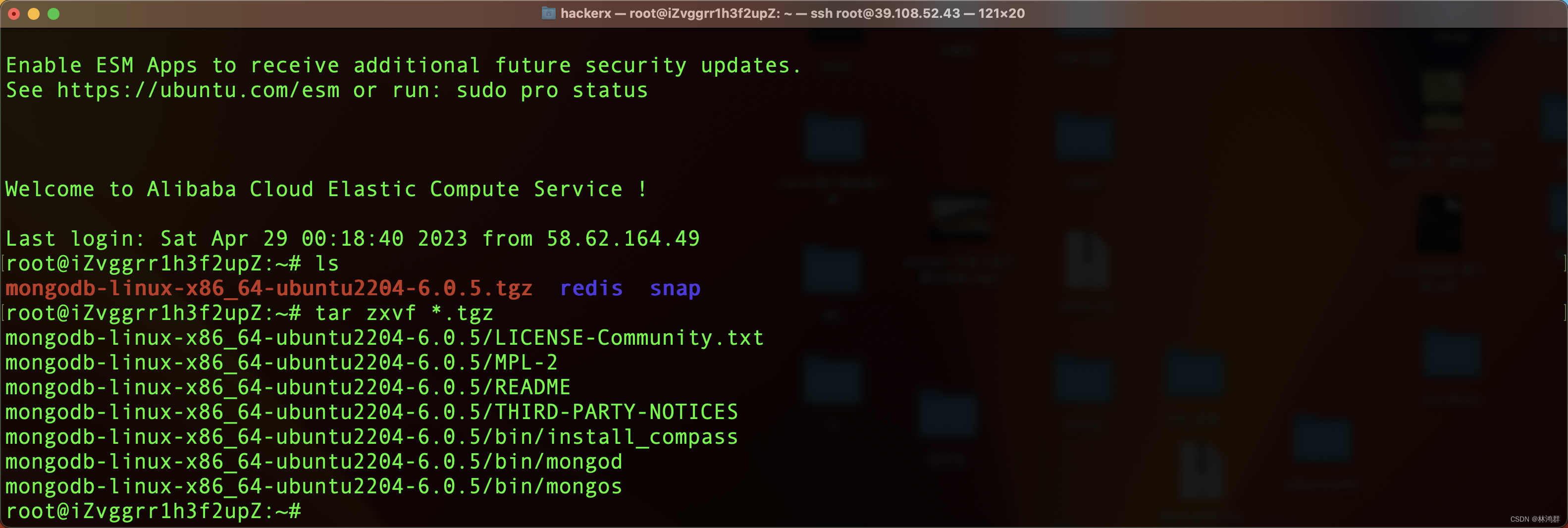The width and height of the screenshot is (1568, 528).
Task: Close the terminal window with the red button
Action: [x=14, y=13]
